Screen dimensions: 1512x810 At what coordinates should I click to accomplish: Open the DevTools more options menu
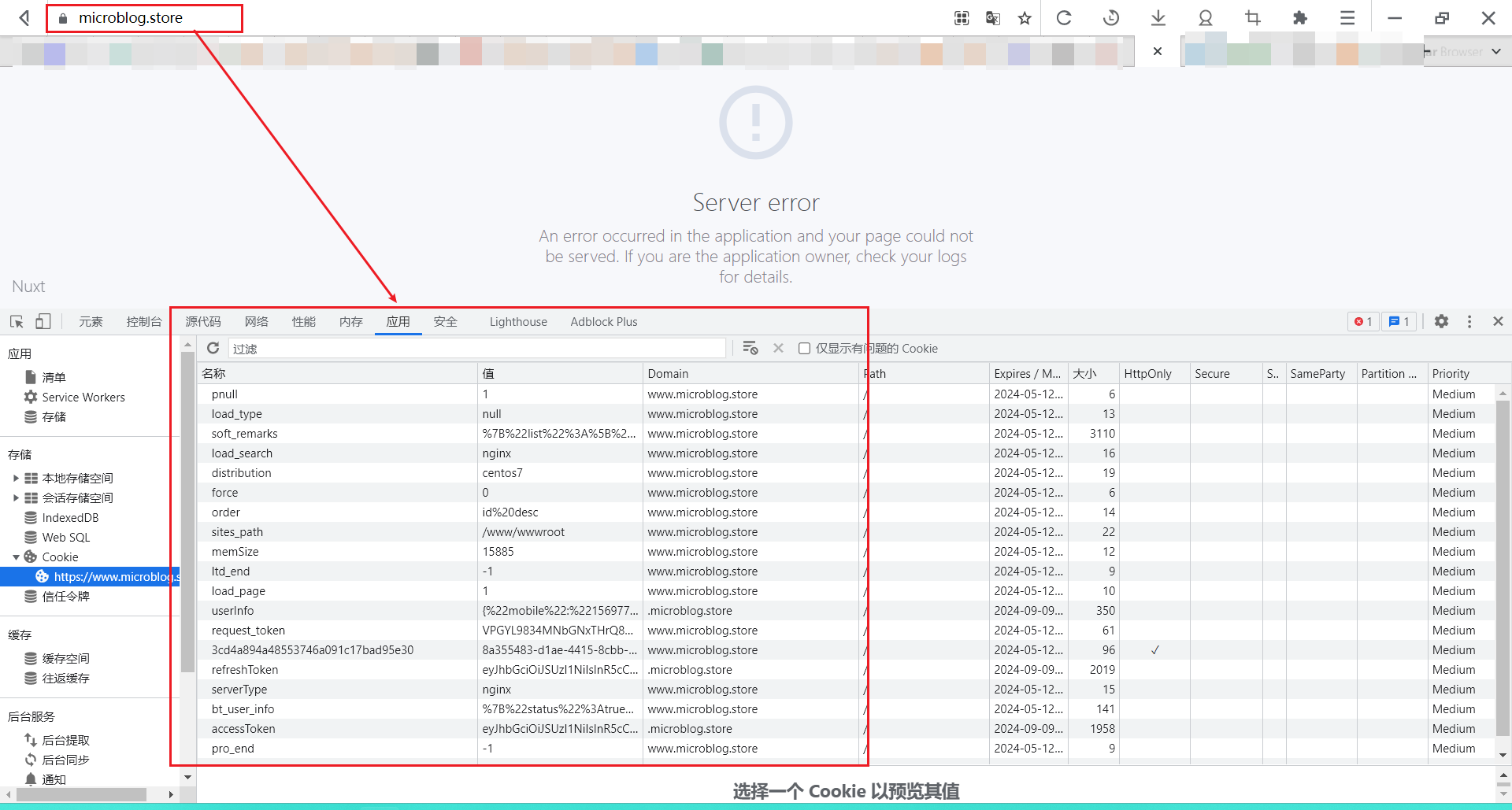tap(1469, 321)
